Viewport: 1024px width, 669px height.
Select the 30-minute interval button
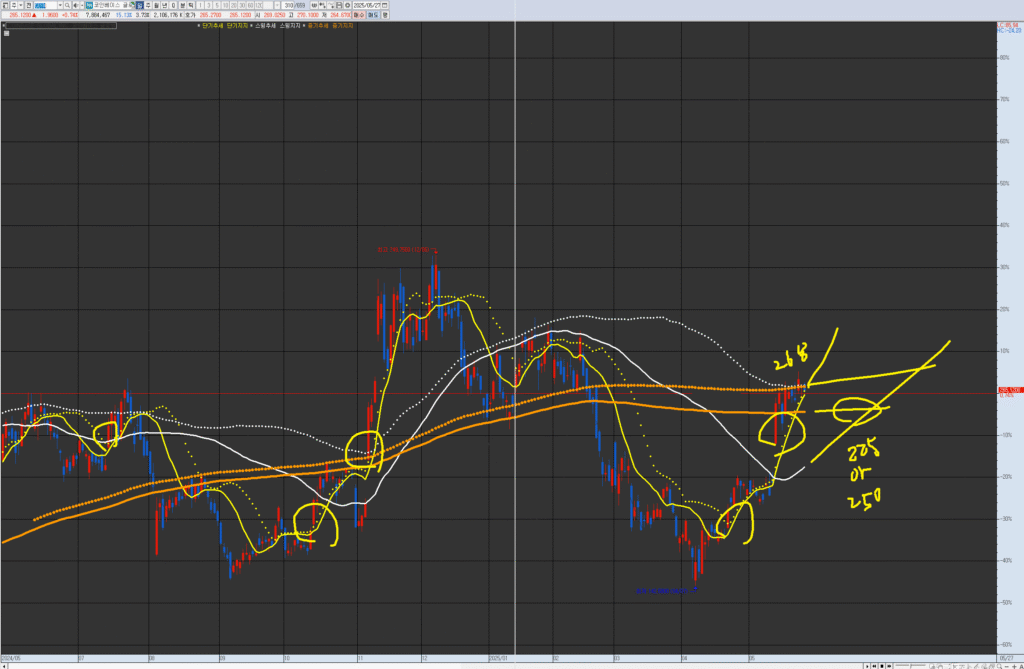point(242,5)
